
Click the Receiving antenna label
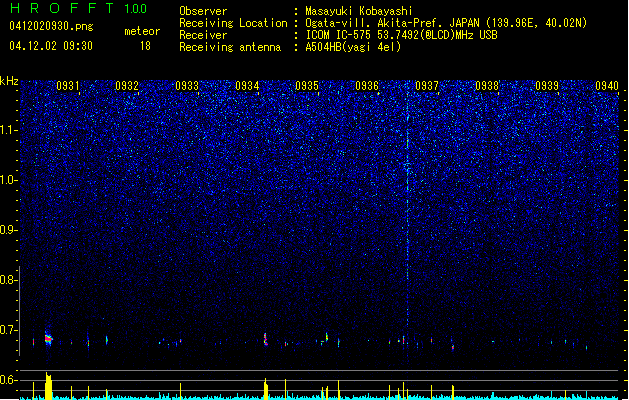(230, 47)
